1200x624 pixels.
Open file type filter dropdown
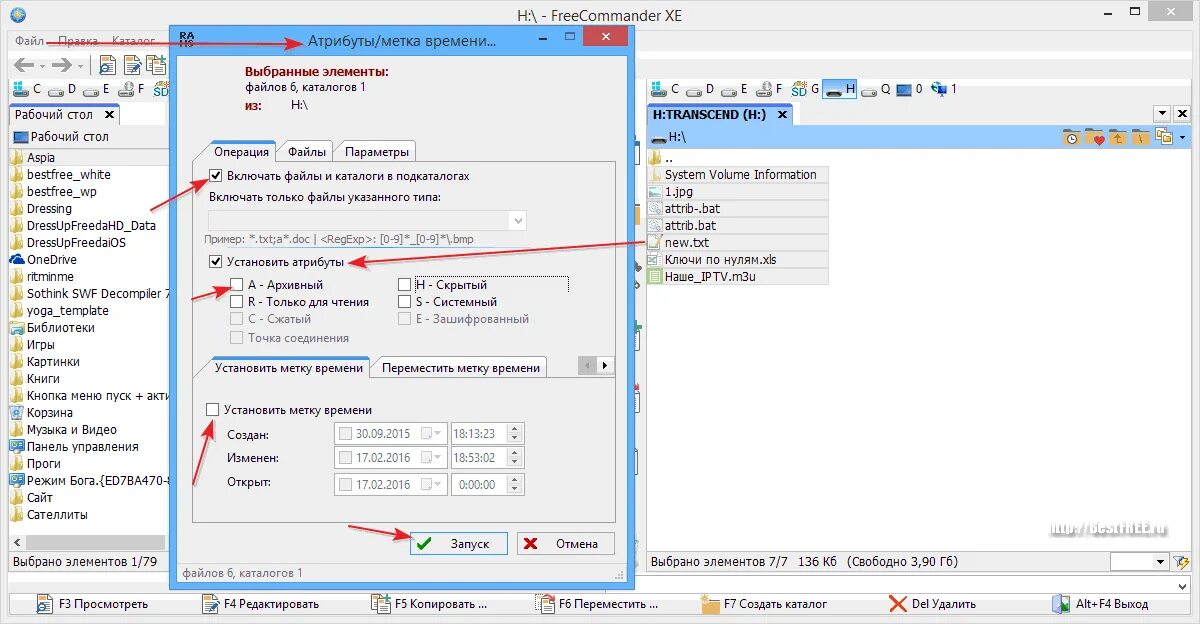point(517,220)
